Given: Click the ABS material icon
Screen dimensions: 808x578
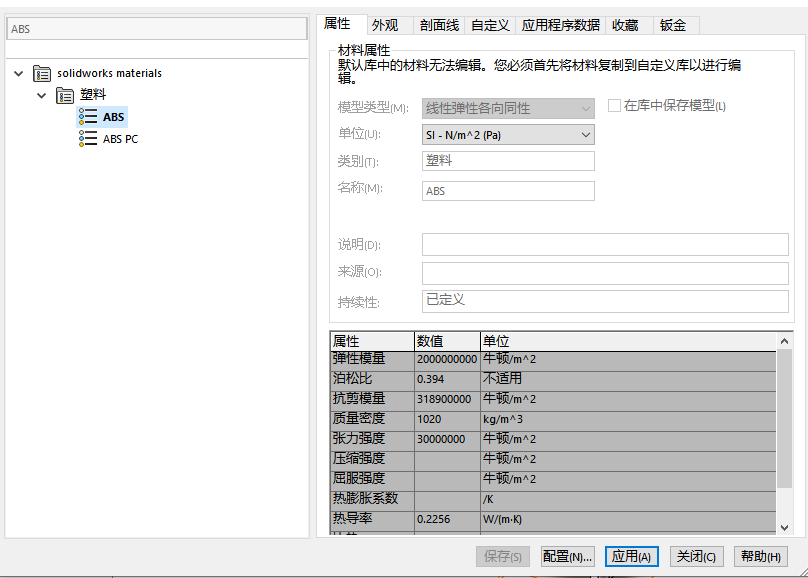Looking at the screenshot, I should (88, 117).
